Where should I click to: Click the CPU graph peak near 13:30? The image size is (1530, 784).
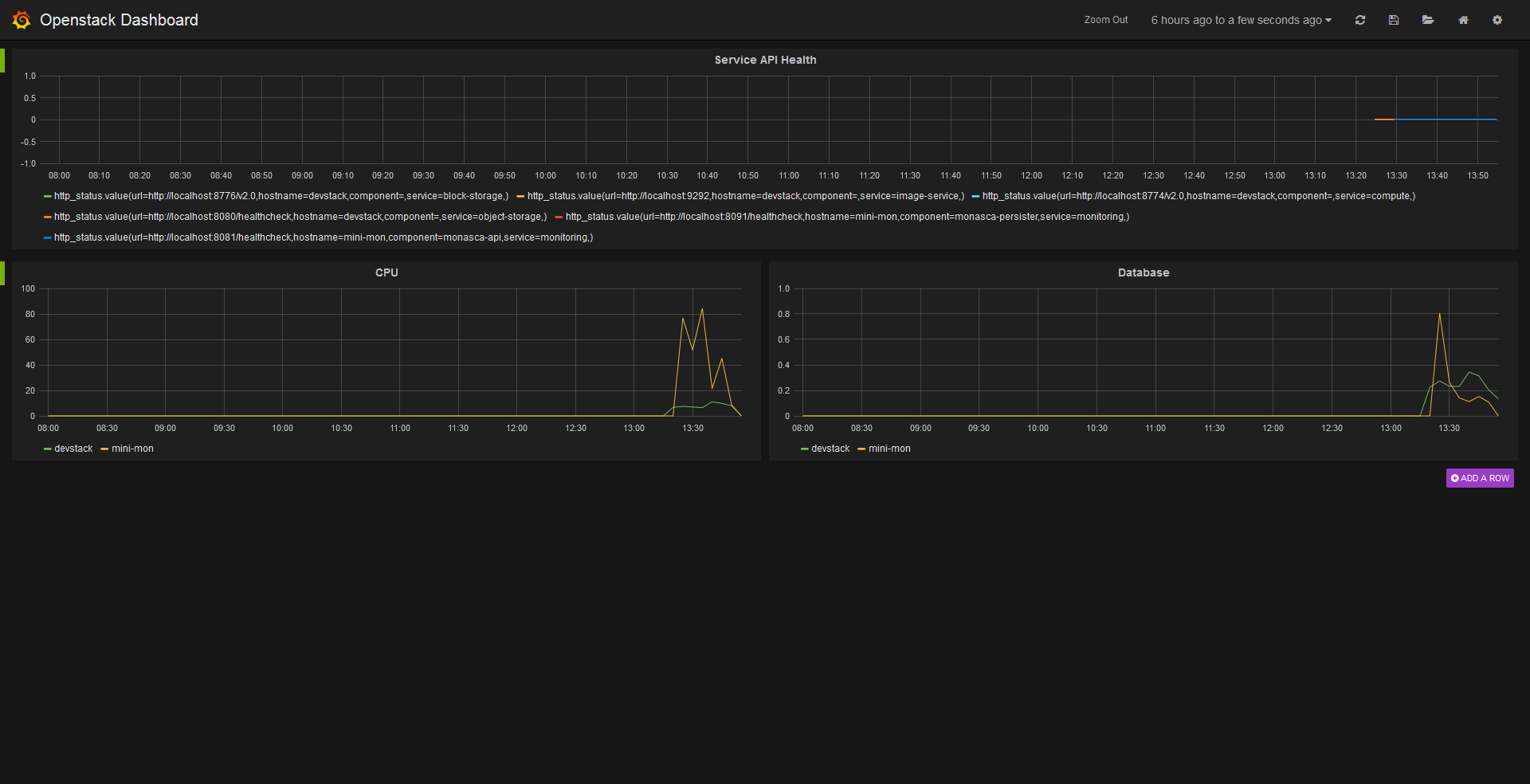(702, 309)
